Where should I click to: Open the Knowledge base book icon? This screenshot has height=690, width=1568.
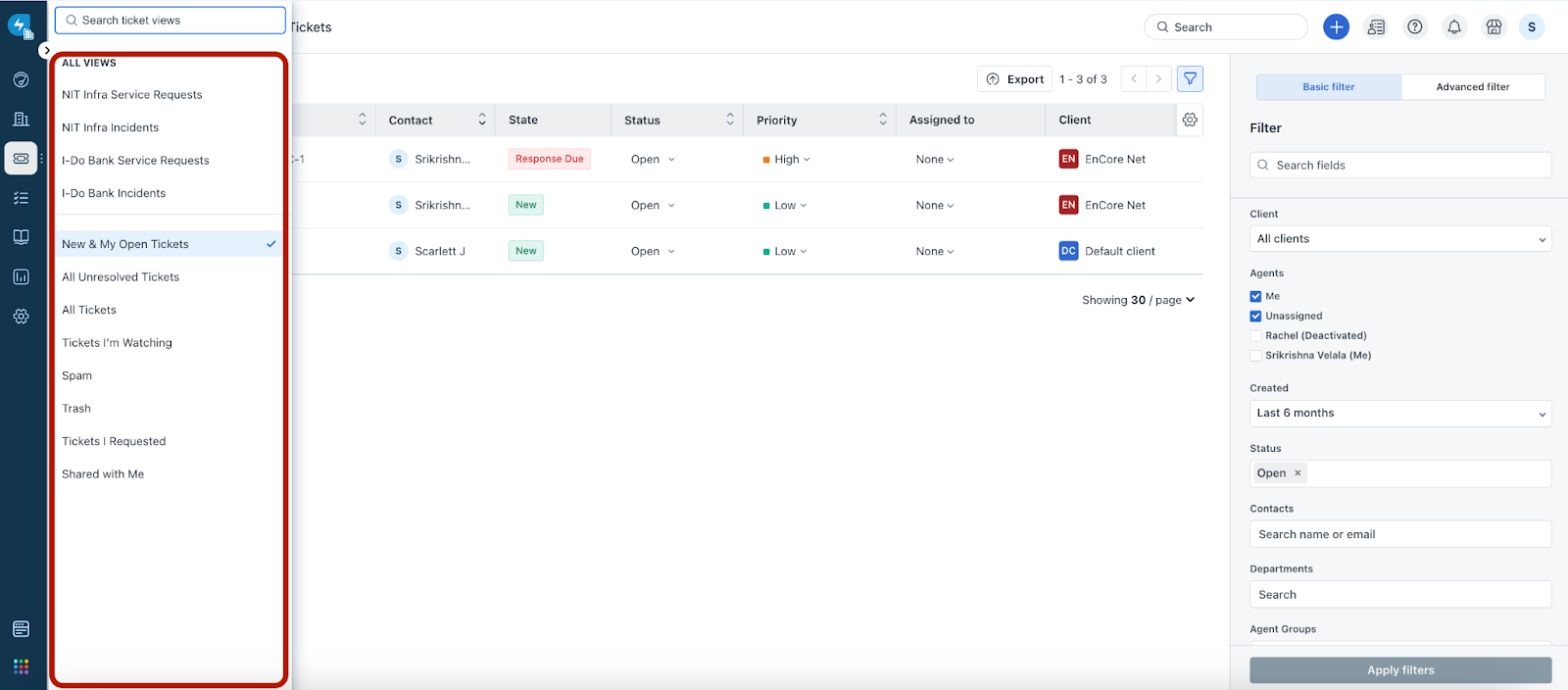tap(21, 237)
